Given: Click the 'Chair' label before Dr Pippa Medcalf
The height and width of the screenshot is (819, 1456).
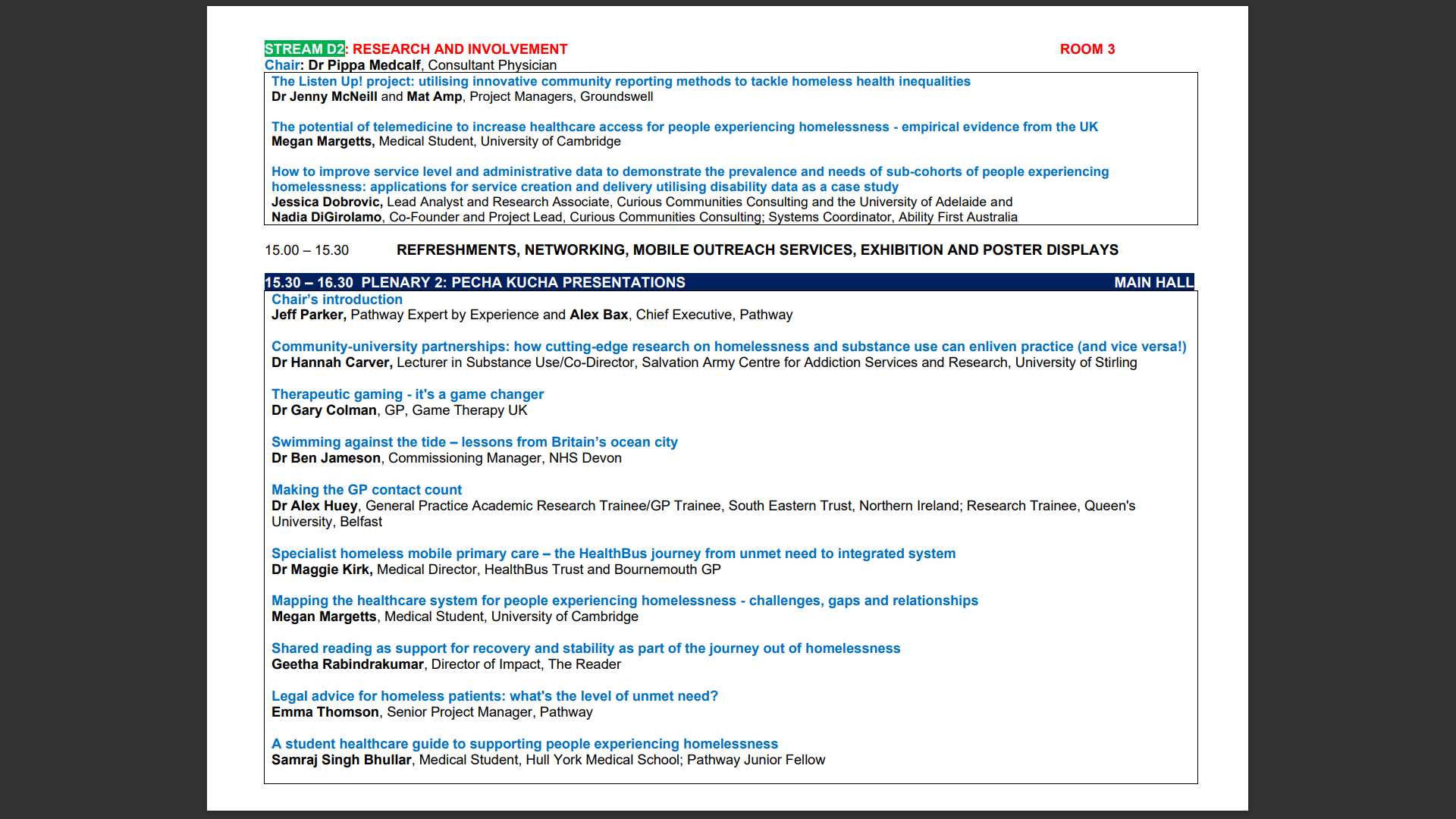Looking at the screenshot, I should (282, 65).
